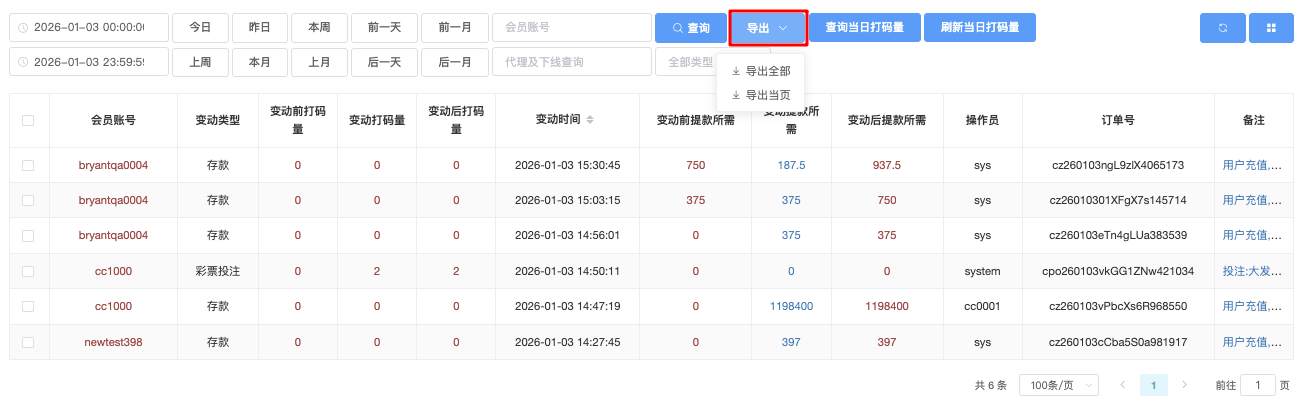Toggle the select-all checkbox in header

[28, 120]
